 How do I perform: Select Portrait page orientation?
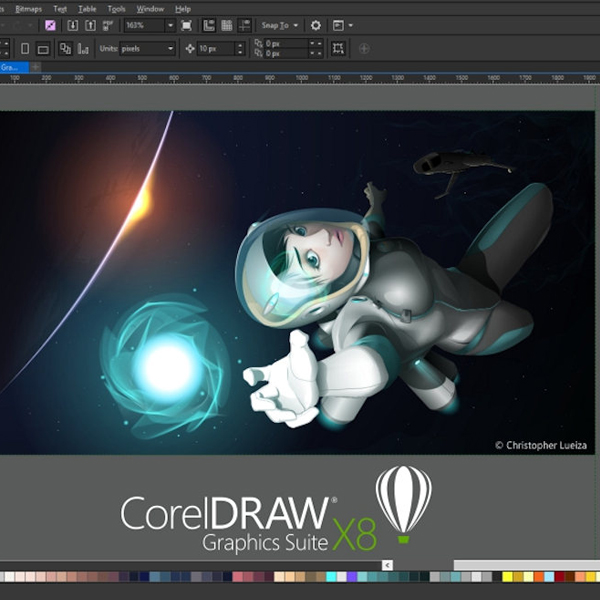(25, 48)
